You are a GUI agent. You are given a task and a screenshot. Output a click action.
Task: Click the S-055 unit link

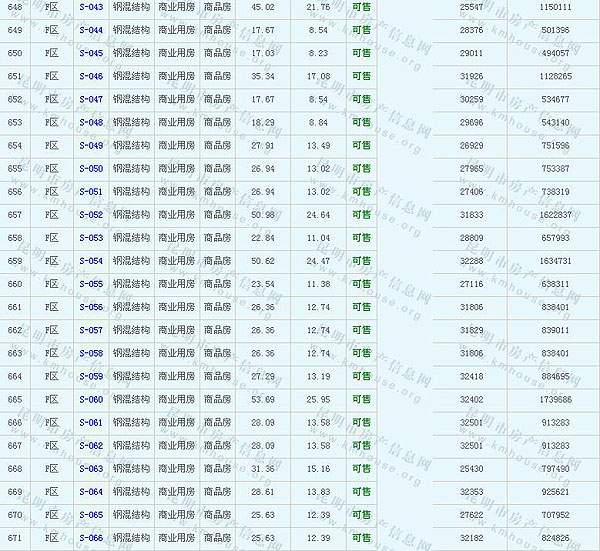91,284
